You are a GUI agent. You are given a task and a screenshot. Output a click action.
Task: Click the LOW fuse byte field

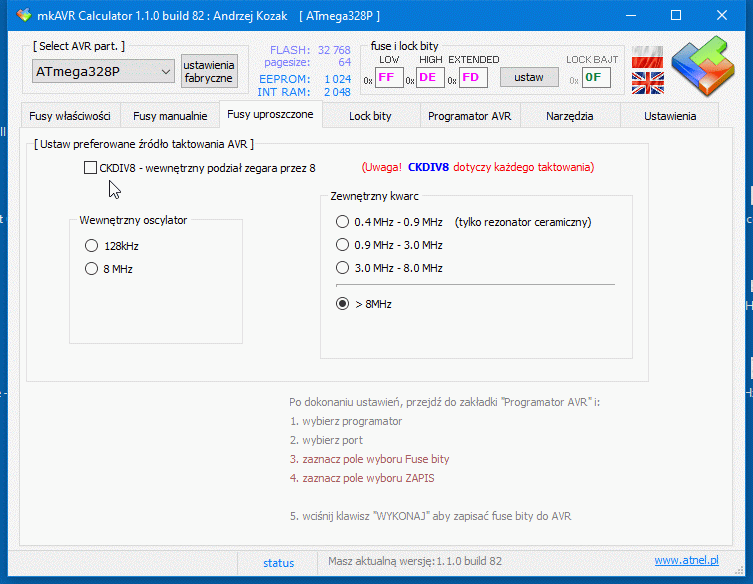(x=389, y=77)
